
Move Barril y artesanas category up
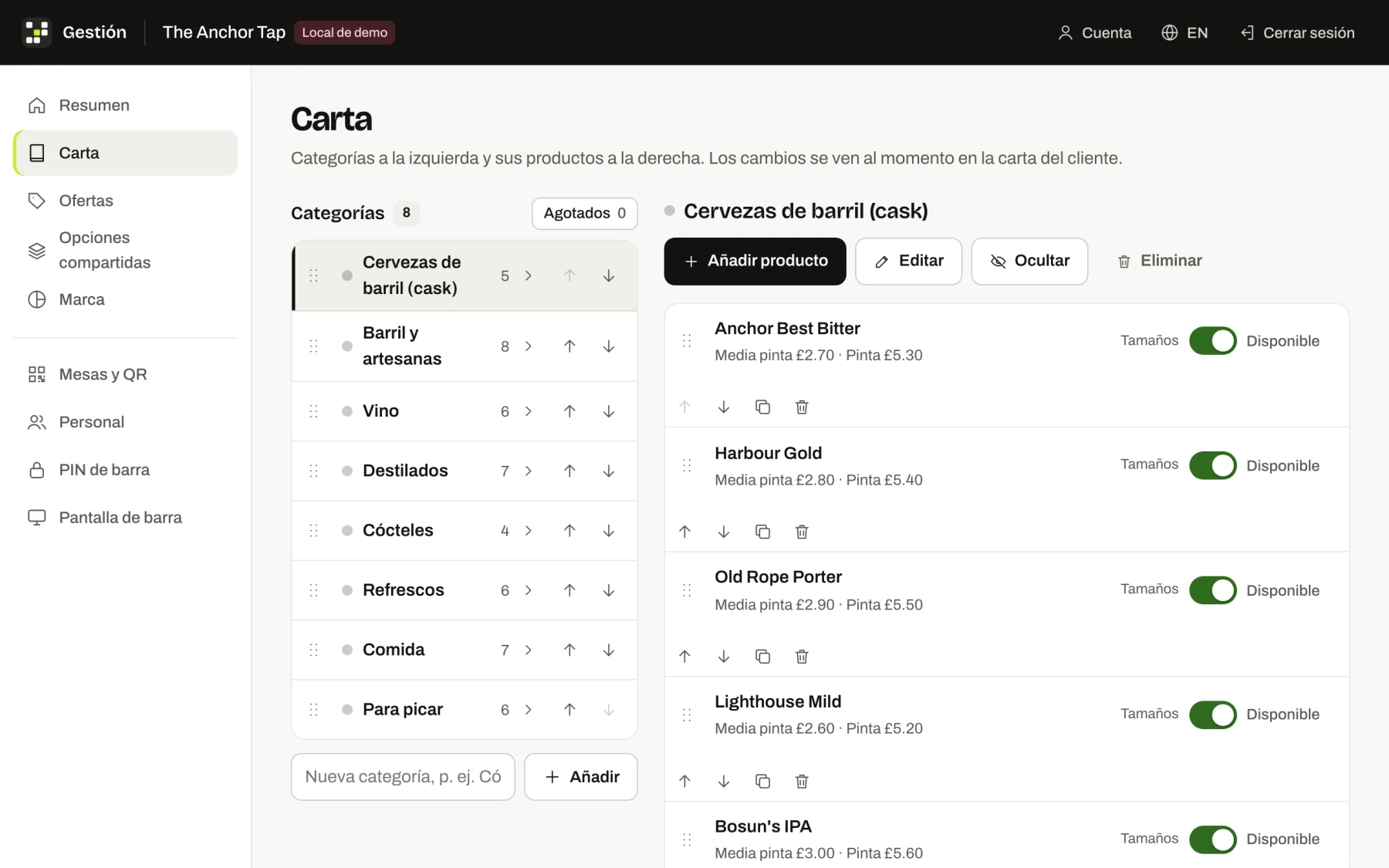tap(569, 346)
